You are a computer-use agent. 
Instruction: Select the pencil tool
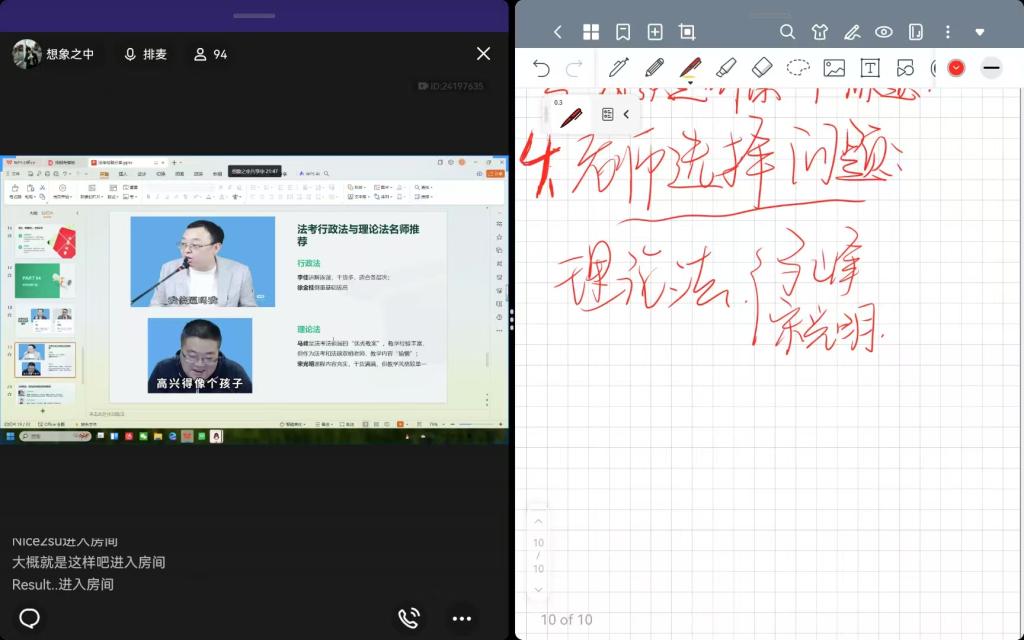click(654, 68)
